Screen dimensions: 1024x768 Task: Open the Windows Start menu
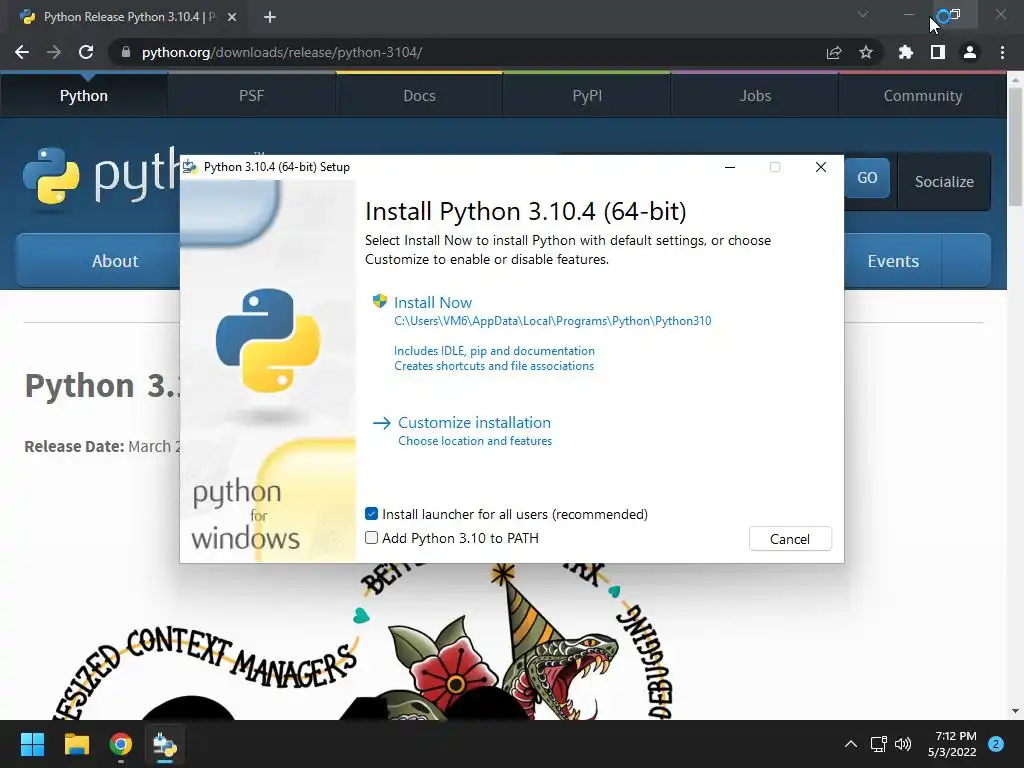32,744
